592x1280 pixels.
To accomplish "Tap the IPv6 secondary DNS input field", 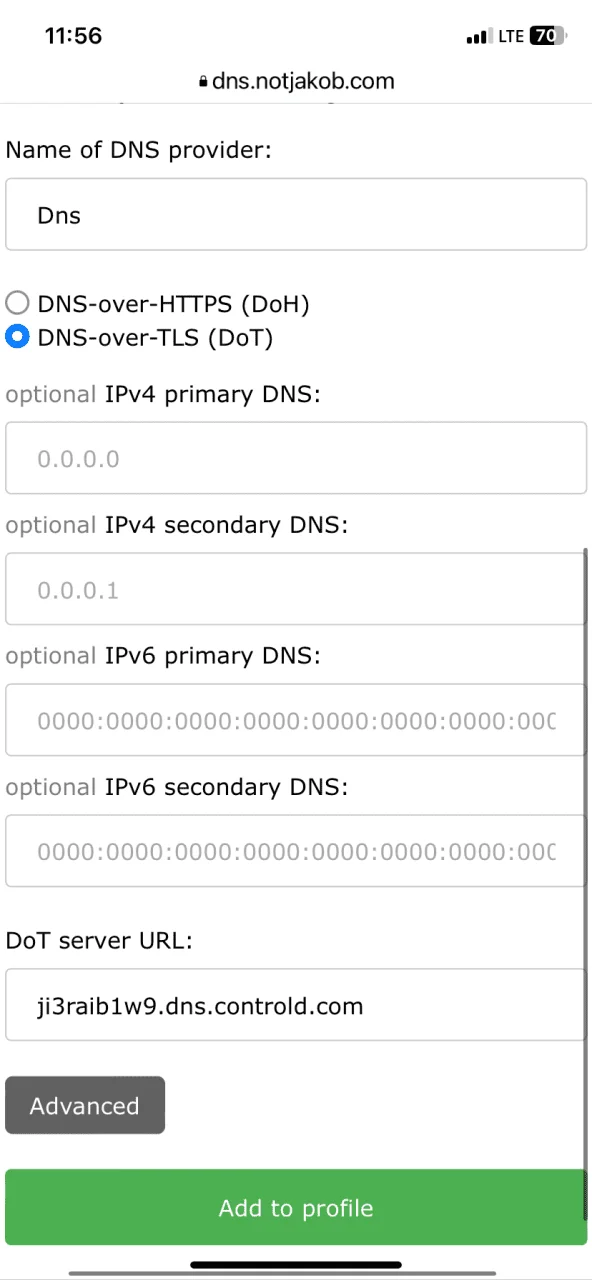I will click(296, 851).
